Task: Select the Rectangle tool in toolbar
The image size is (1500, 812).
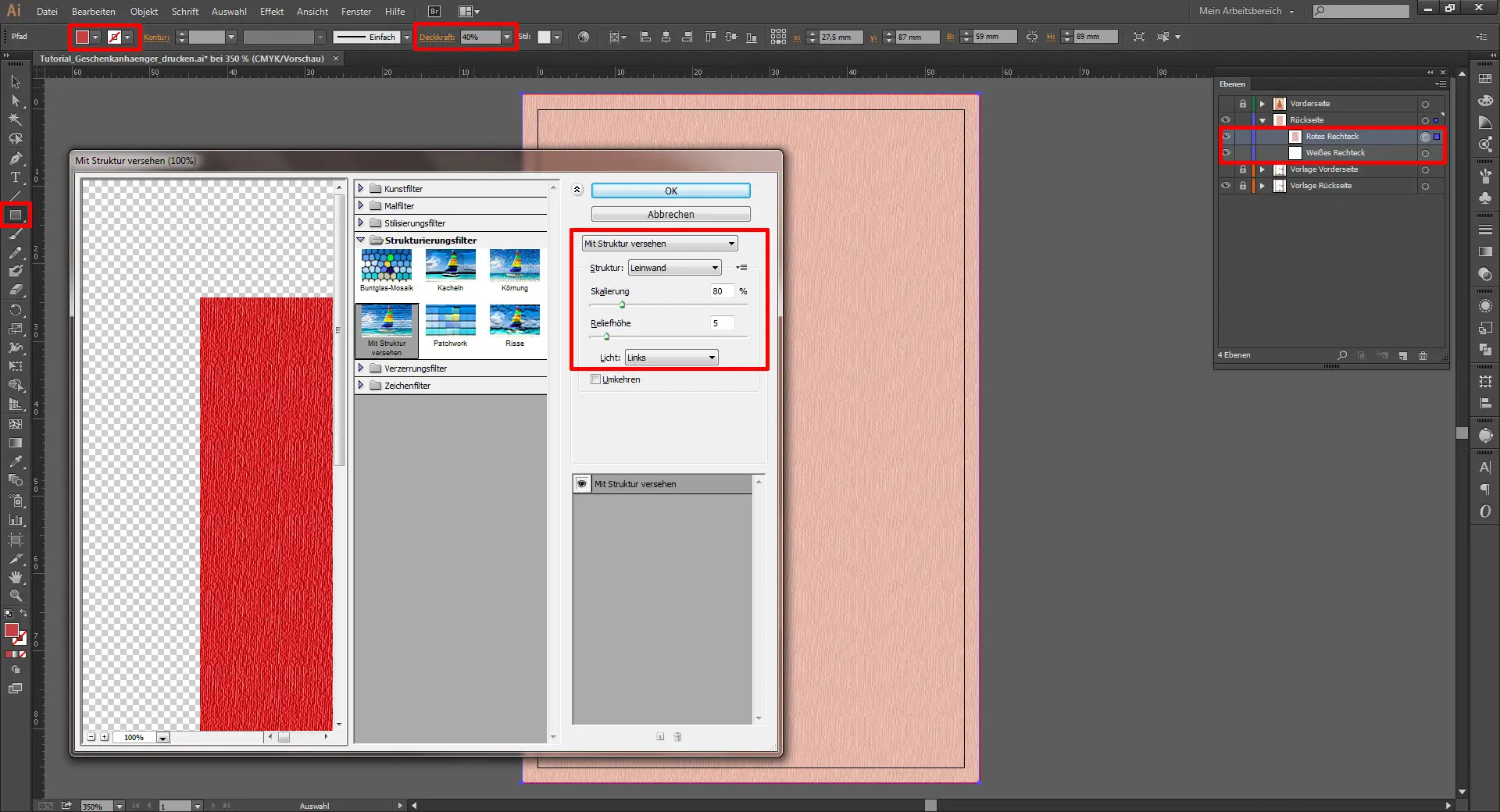Action: (x=16, y=215)
